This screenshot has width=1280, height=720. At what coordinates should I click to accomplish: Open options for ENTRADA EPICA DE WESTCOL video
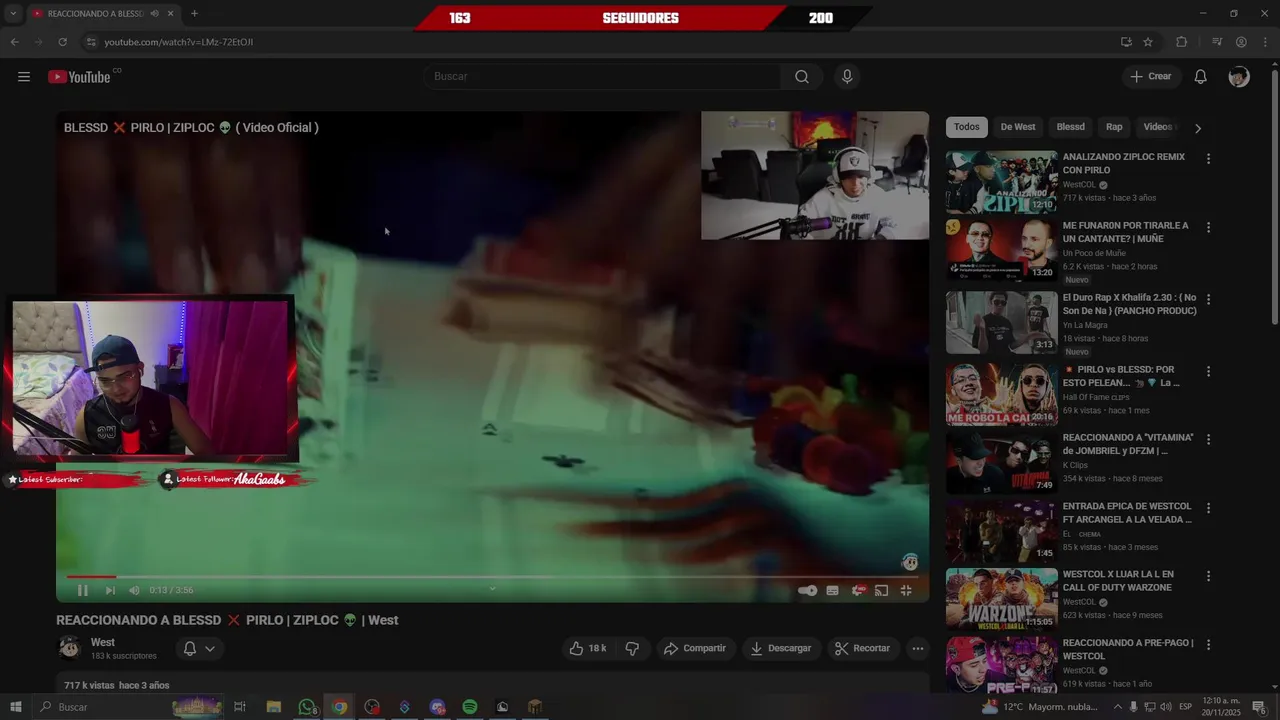[1208, 508]
